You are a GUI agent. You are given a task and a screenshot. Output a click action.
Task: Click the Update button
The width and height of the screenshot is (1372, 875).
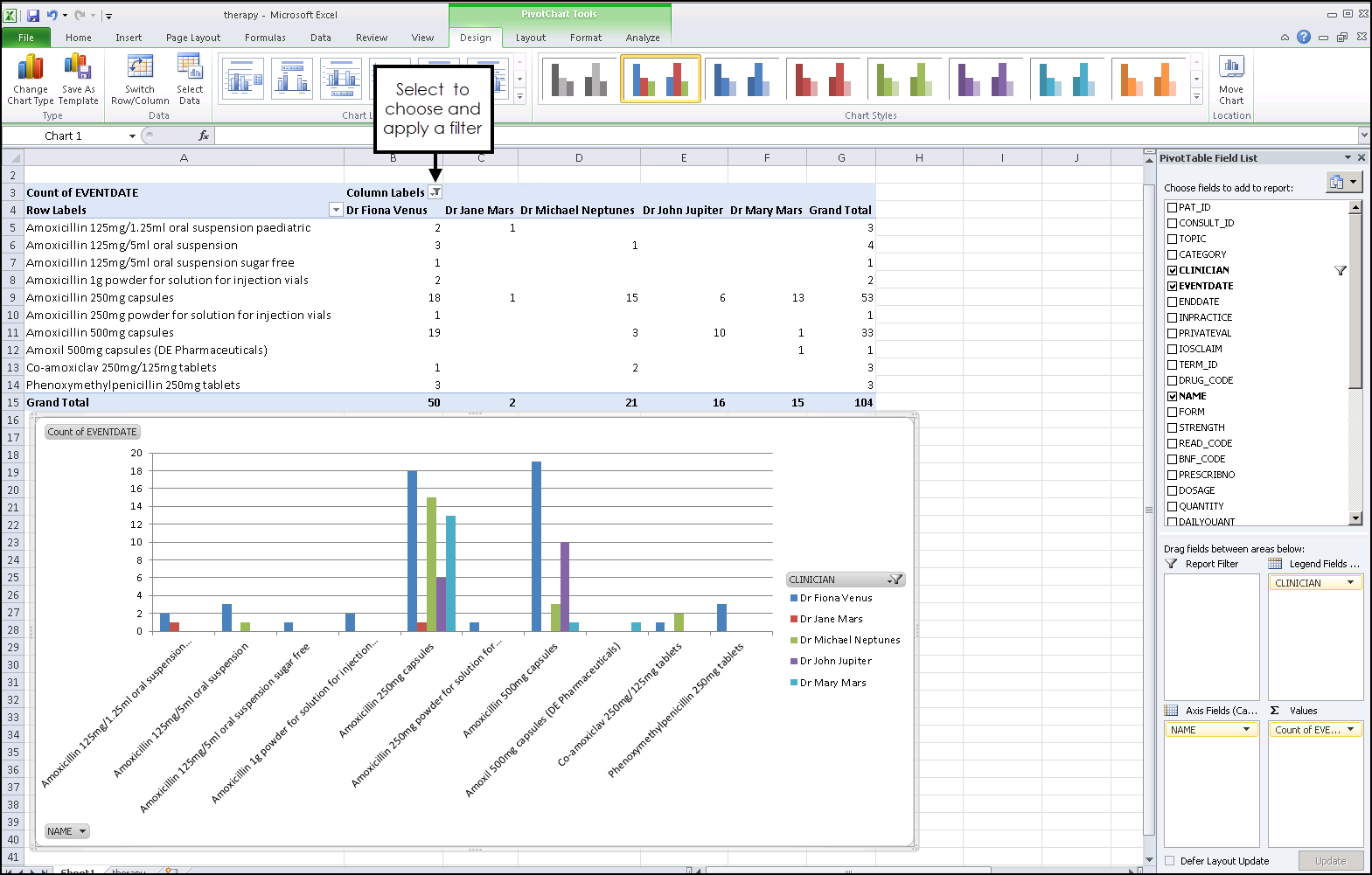[1330, 861]
